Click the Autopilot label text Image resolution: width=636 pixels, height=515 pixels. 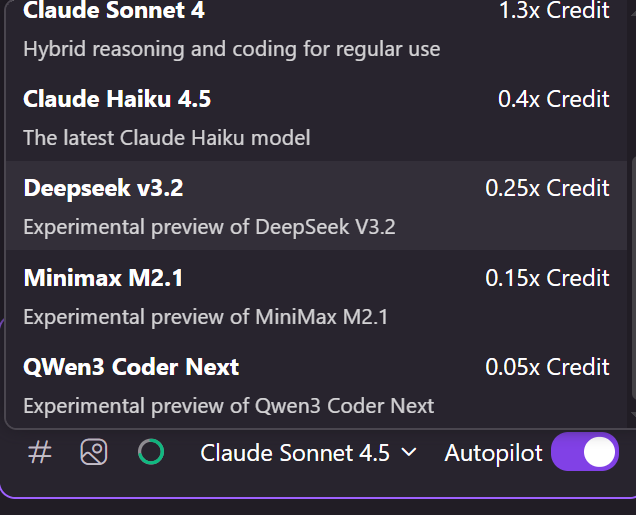click(x=493, y=452)
